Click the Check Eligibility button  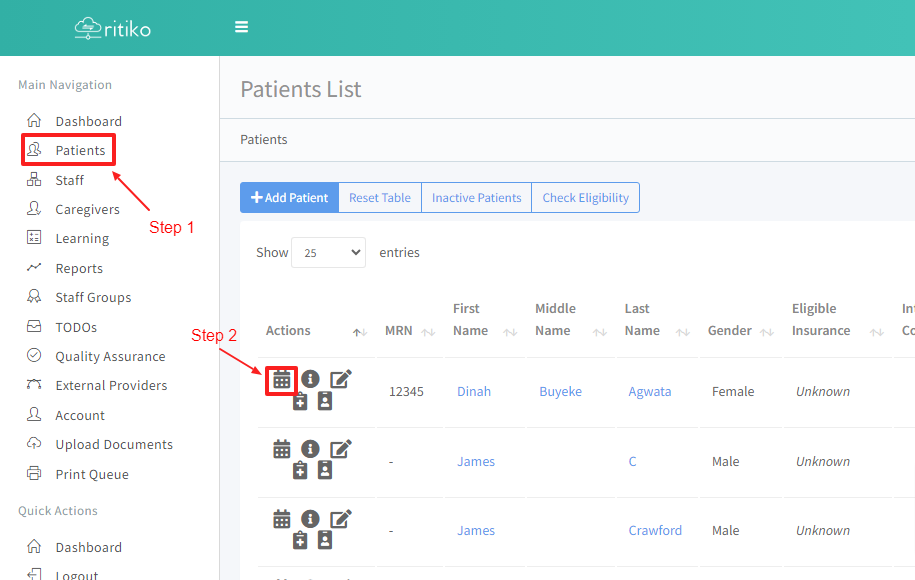[x=585, y=198]
